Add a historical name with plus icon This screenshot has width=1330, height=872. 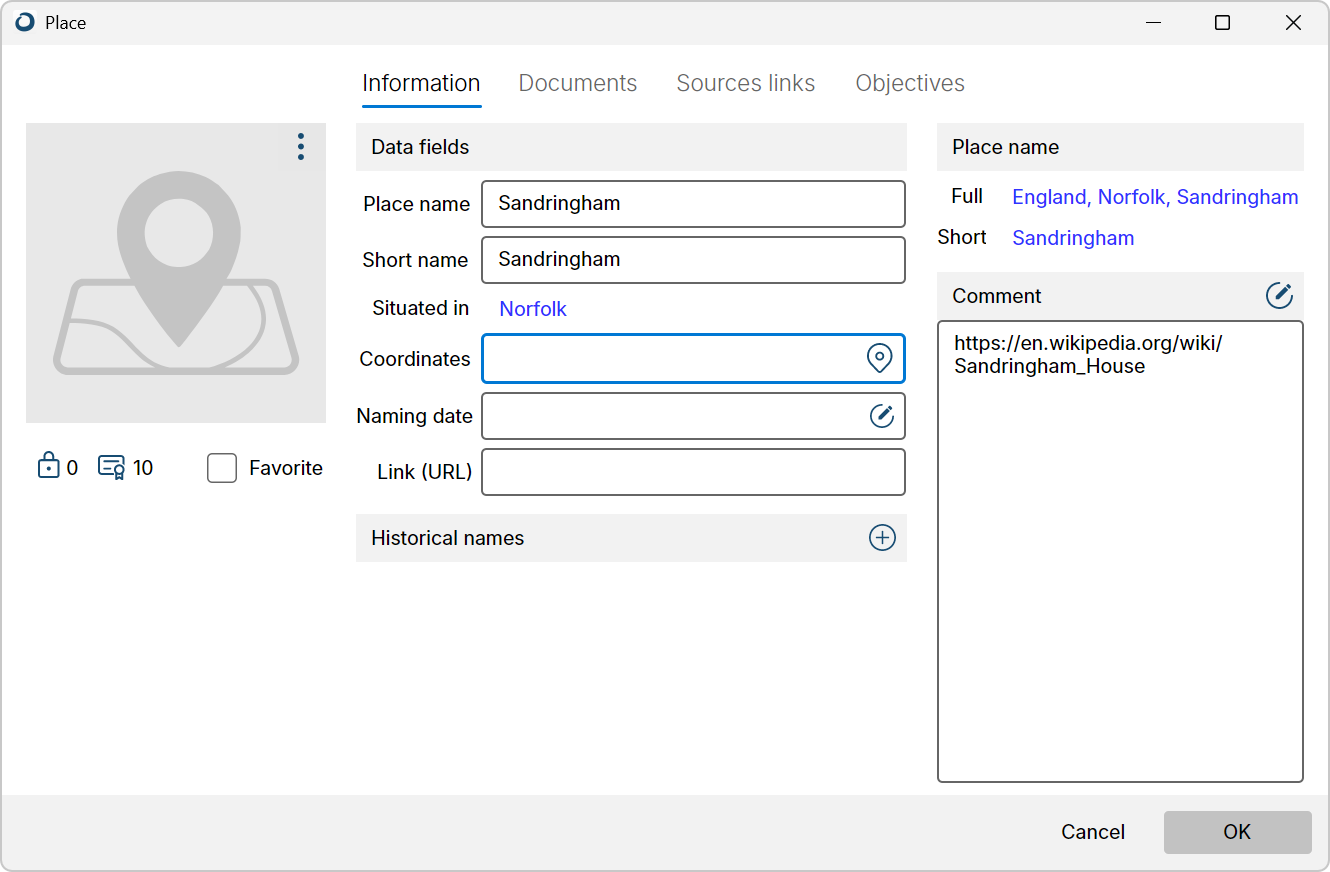882,538
